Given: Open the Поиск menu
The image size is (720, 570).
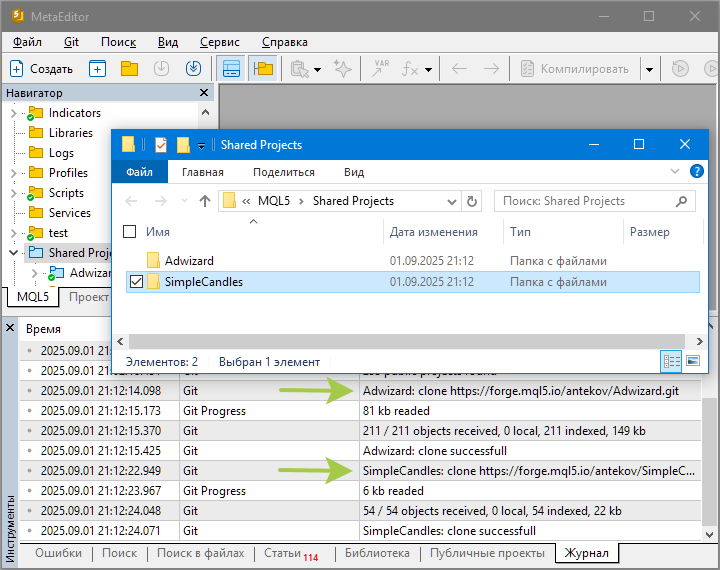Looking at the screenshot, I should click(x=118, y=42).
